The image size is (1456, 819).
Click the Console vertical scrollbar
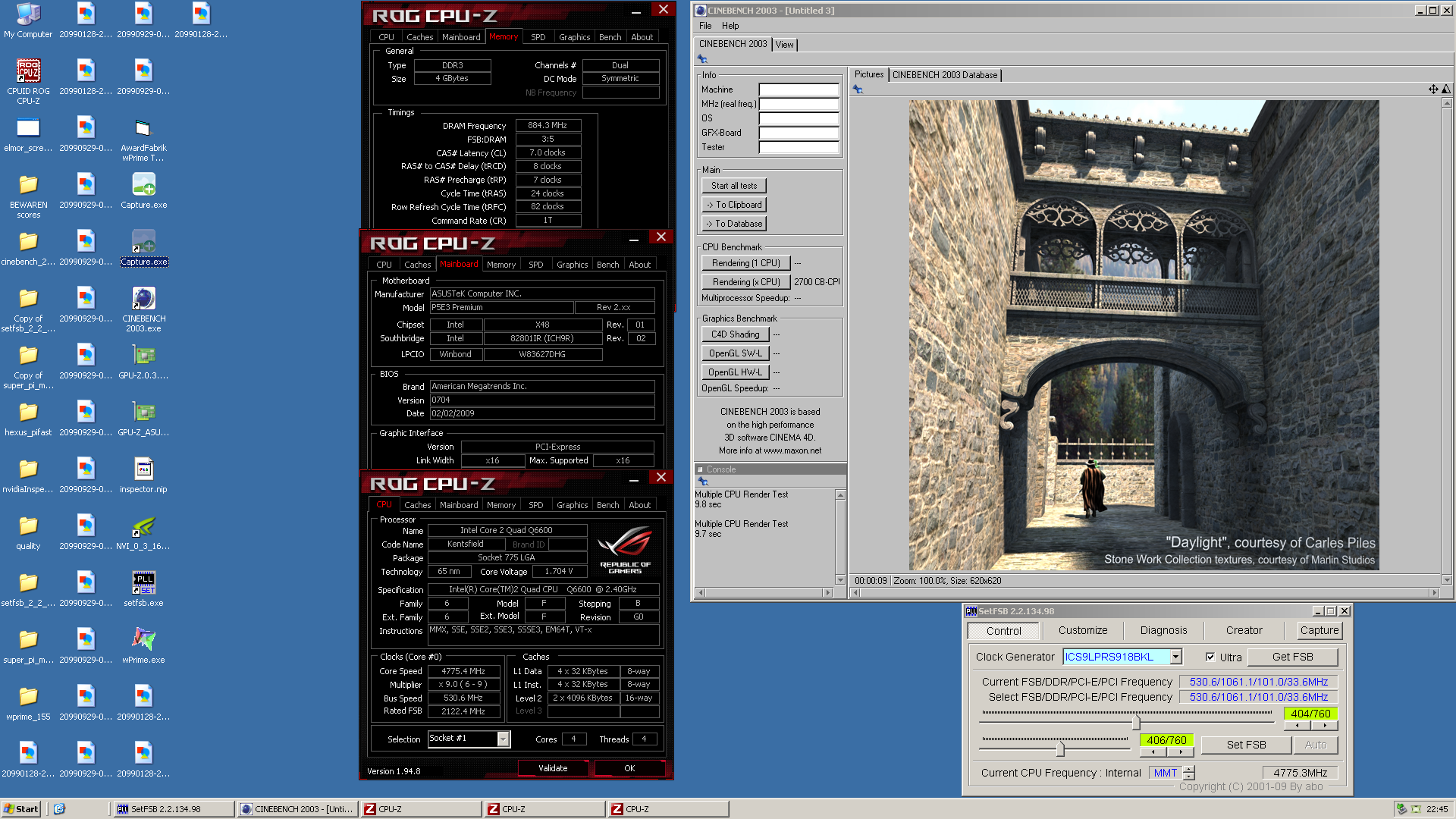point(840,537)
